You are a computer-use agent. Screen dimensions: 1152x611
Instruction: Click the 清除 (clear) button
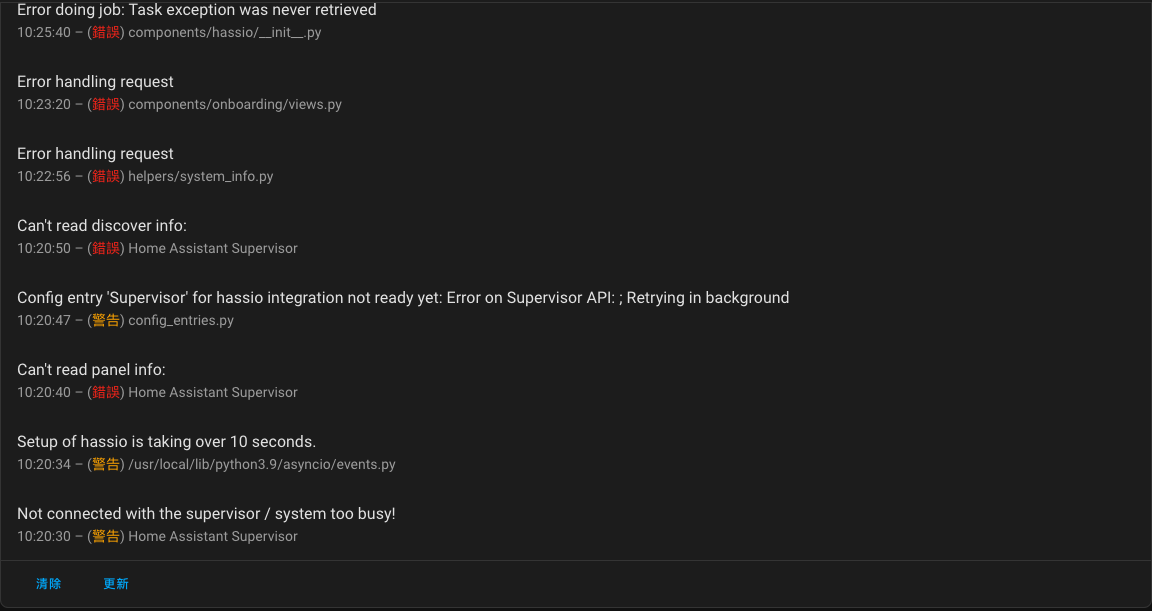click(48, 584)
